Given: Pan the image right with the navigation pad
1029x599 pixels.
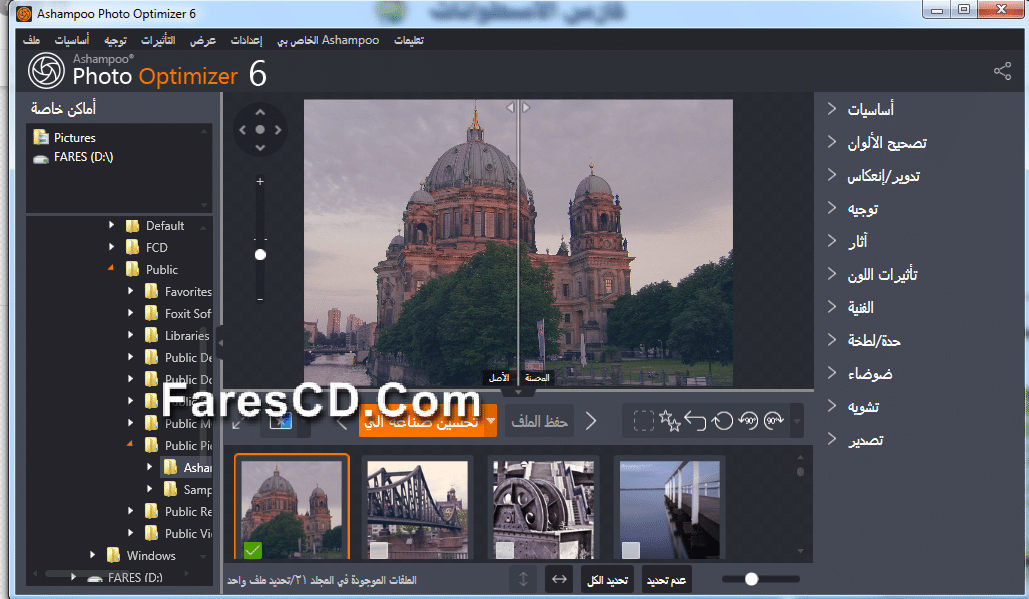Looking at the screenshot, I should tap(278, 130).
